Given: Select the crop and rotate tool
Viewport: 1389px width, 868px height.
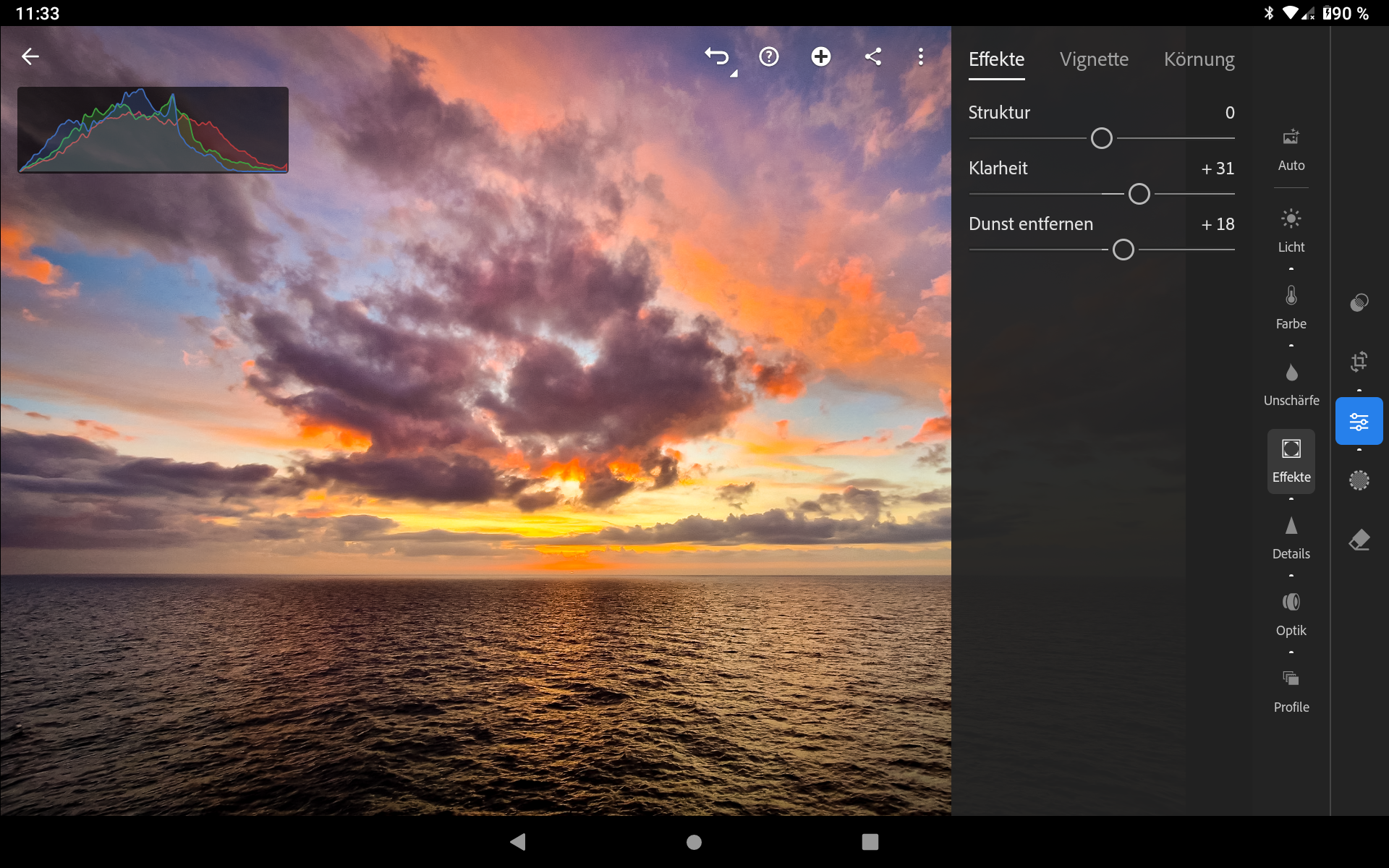Looking at the screenshot, I should tap(1359, 361).
